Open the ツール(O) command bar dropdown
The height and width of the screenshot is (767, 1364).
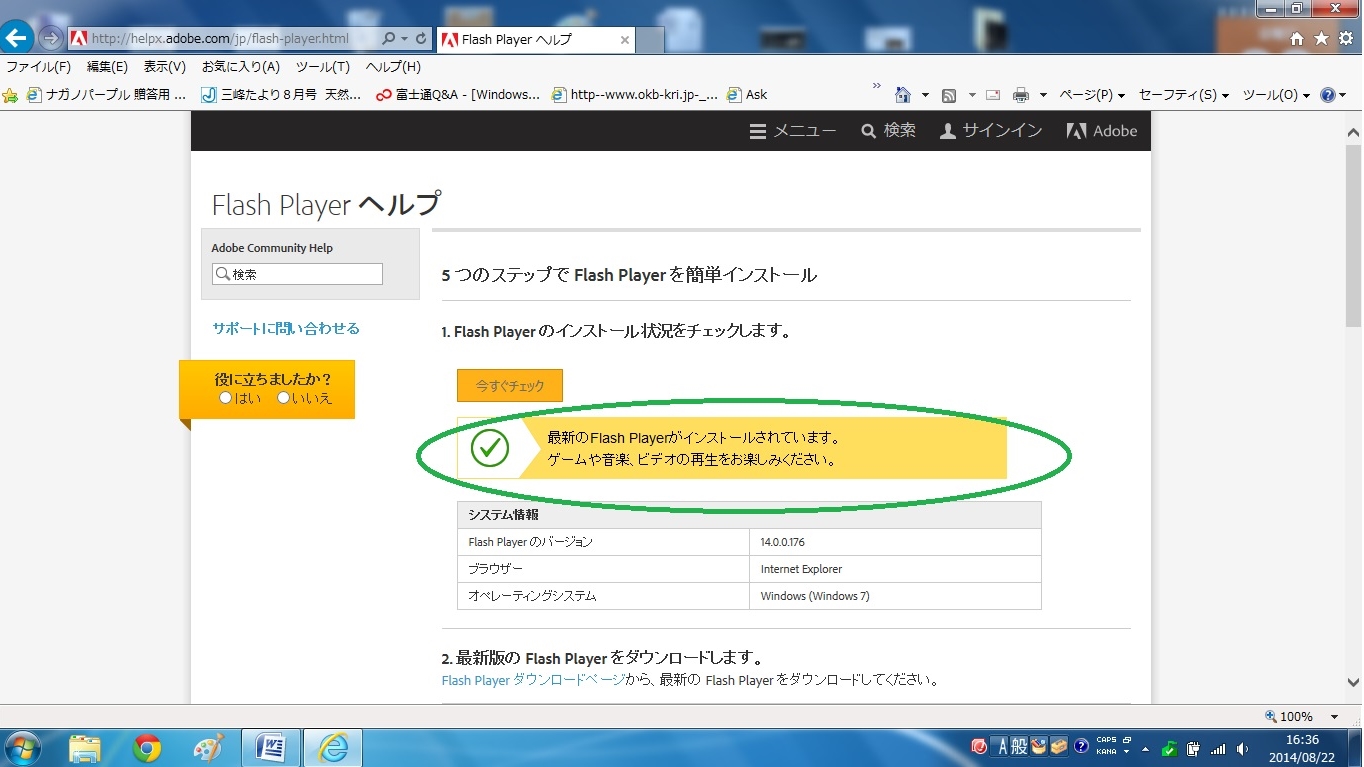coord(1277,95)
